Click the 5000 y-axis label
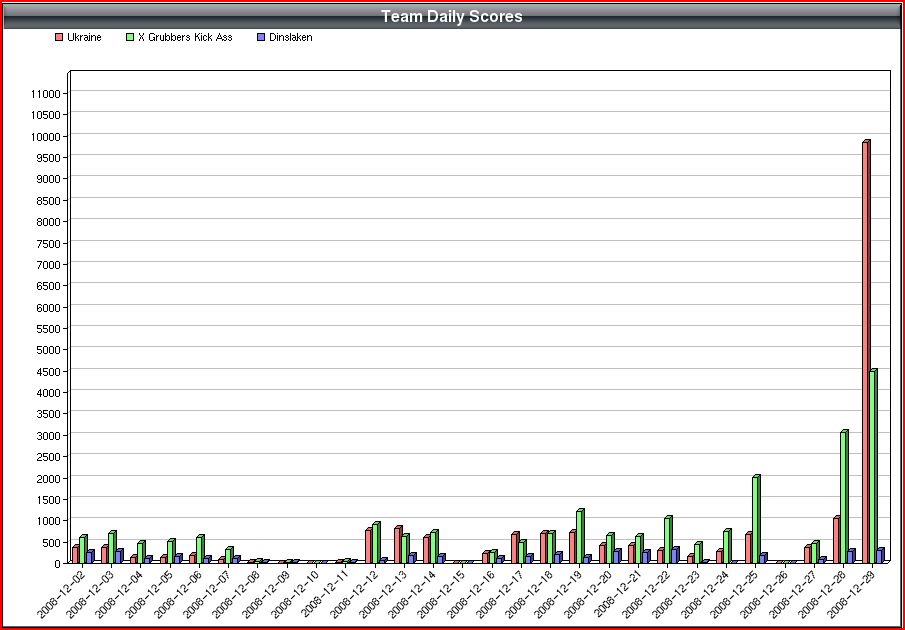This screenshot has width=905, height=630. [x=48, y=350]
